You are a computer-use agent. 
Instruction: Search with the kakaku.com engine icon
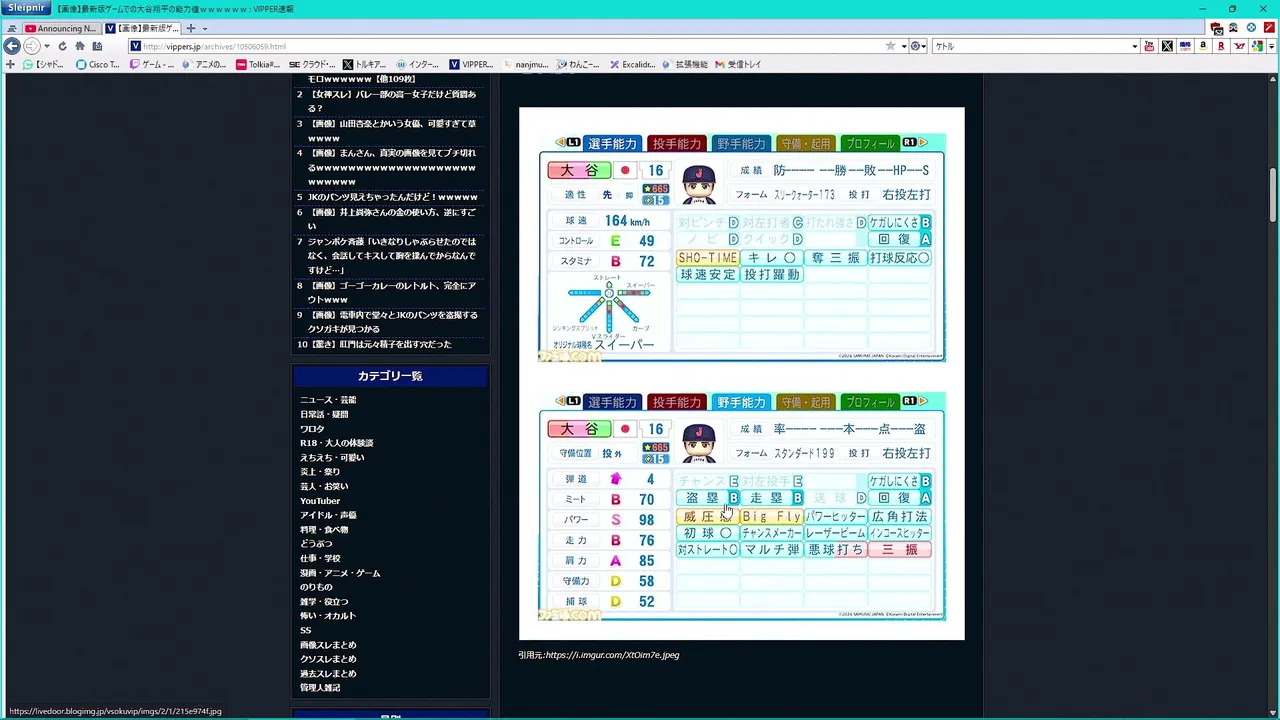tap(1185, 46)
